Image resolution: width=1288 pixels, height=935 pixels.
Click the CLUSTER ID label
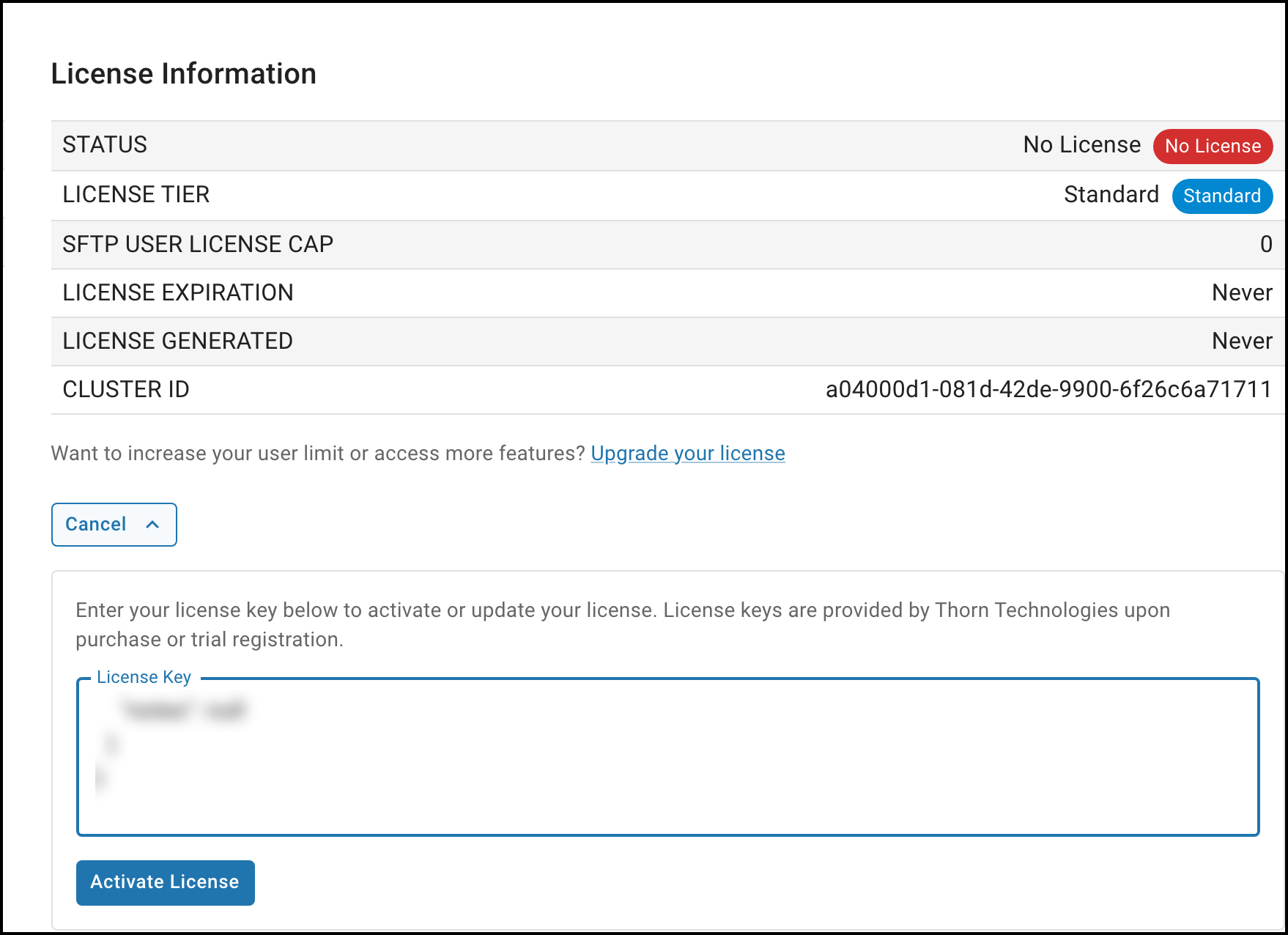126,389
